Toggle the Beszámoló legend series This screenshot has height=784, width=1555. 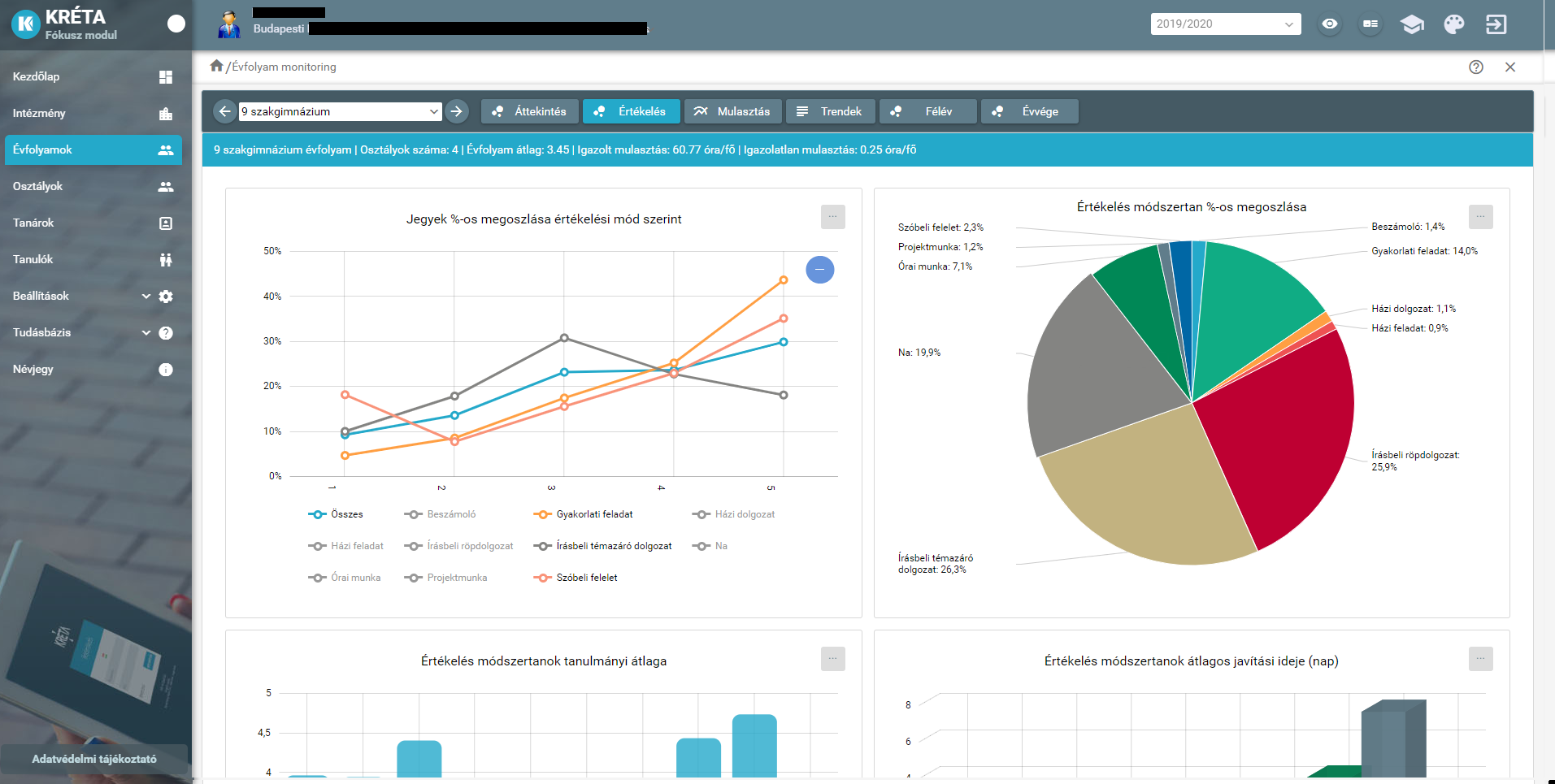[x=440, y=514]
